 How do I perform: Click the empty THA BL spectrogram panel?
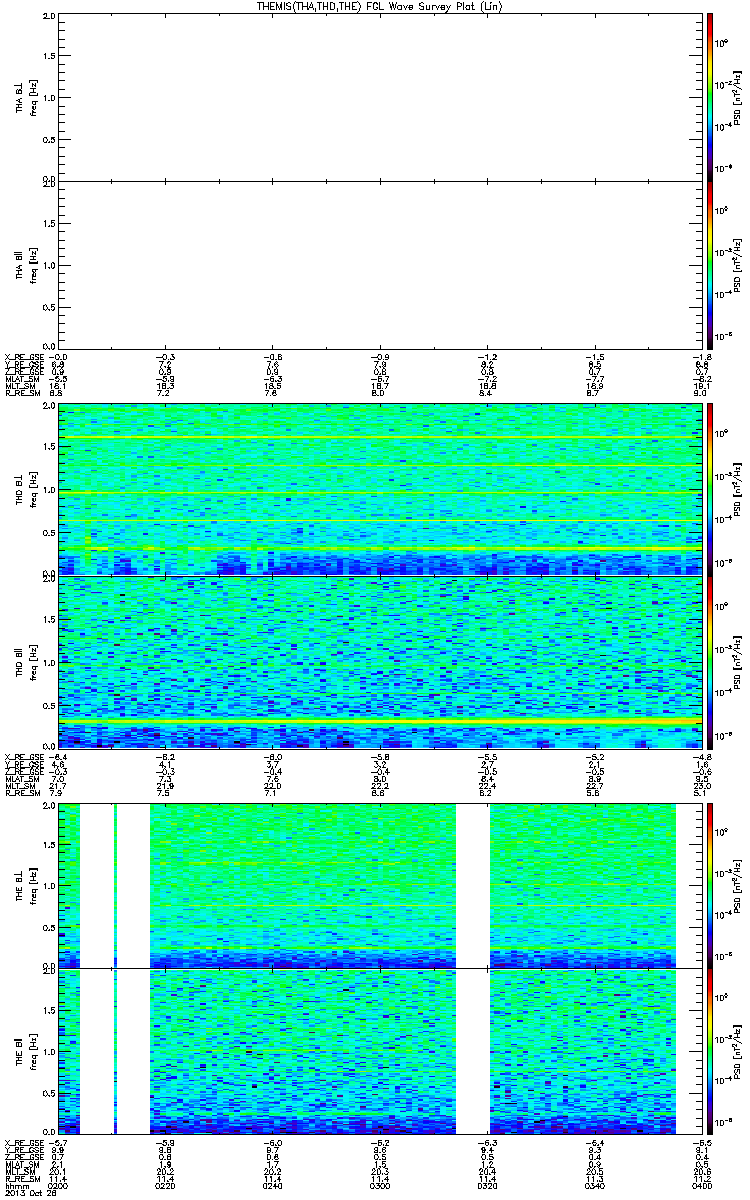pyautogui.click(x=380, y=97)
